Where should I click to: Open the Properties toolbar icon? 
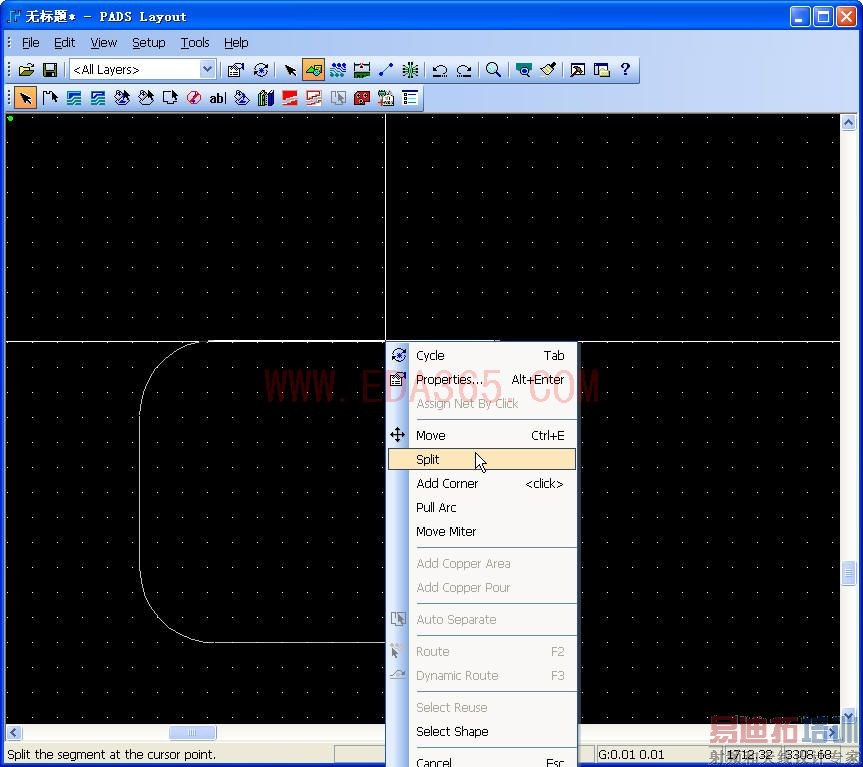[x=236, y=70]
